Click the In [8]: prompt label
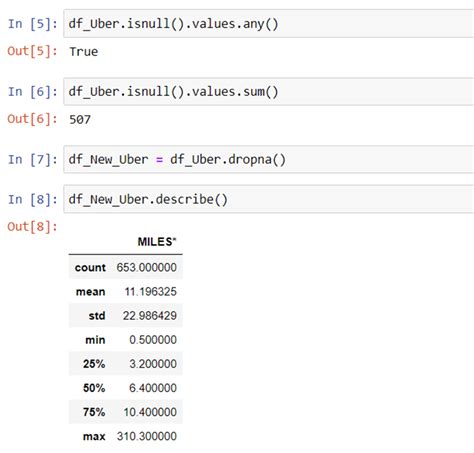Image resolution: width=474 pixels, height=453 pixels. coord(33,200)
